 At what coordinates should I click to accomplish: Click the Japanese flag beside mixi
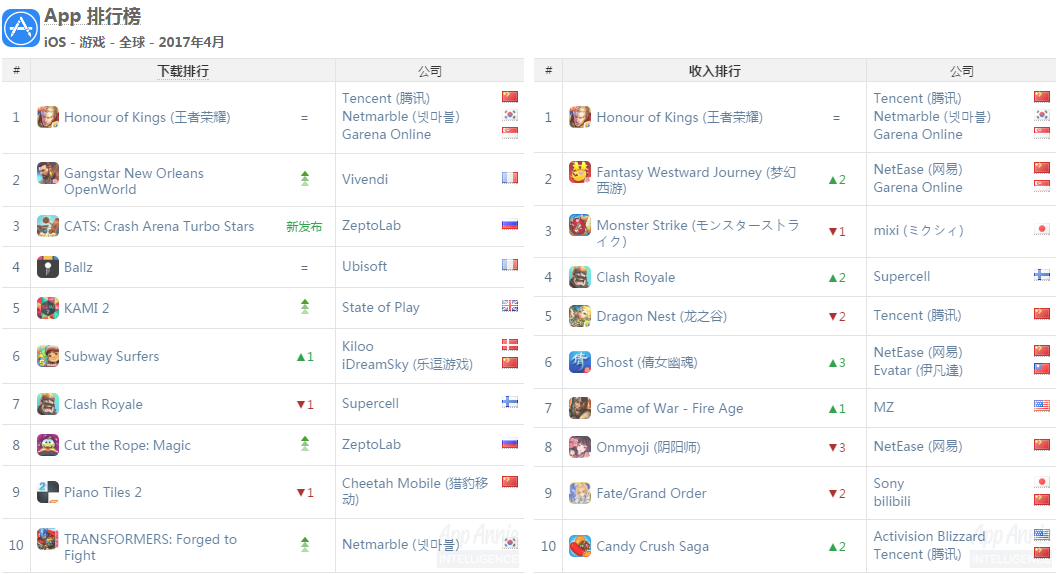pyautogui.click(x=1042, y=229)
